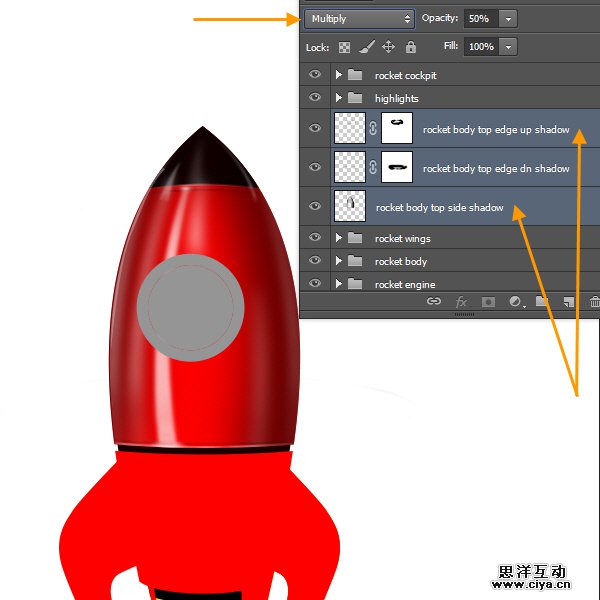This screenshot has height=600, width=600.
Task: Select rocket engine folder icon
Action: click(355, 284)
